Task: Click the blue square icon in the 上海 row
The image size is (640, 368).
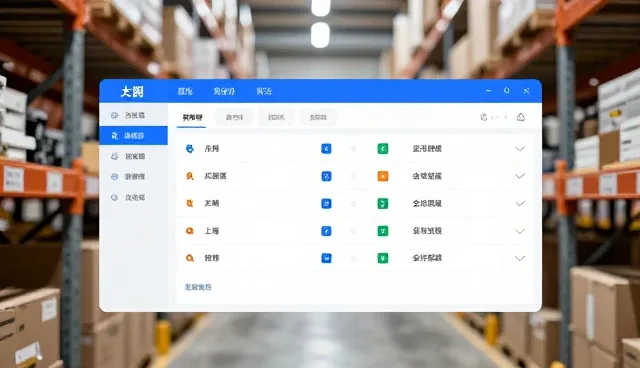Action: [x=326, y=231]
